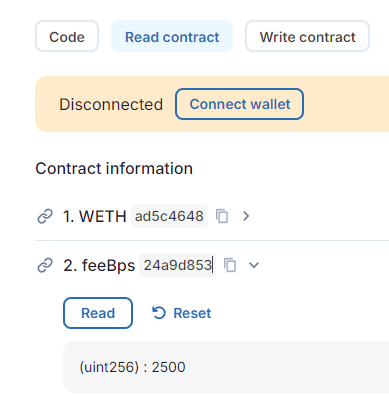Switch to the Code tab

[67, 37]
